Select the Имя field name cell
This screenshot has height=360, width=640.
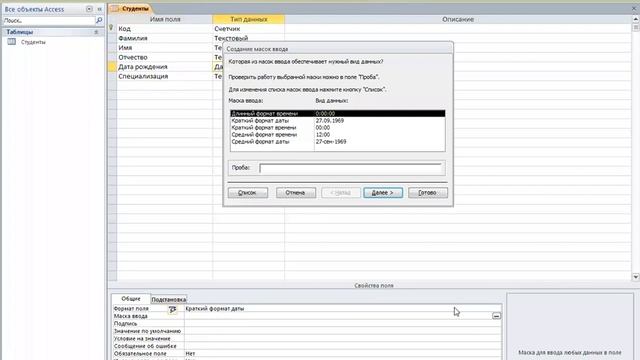pyautogui.click(x=165, y=48)
